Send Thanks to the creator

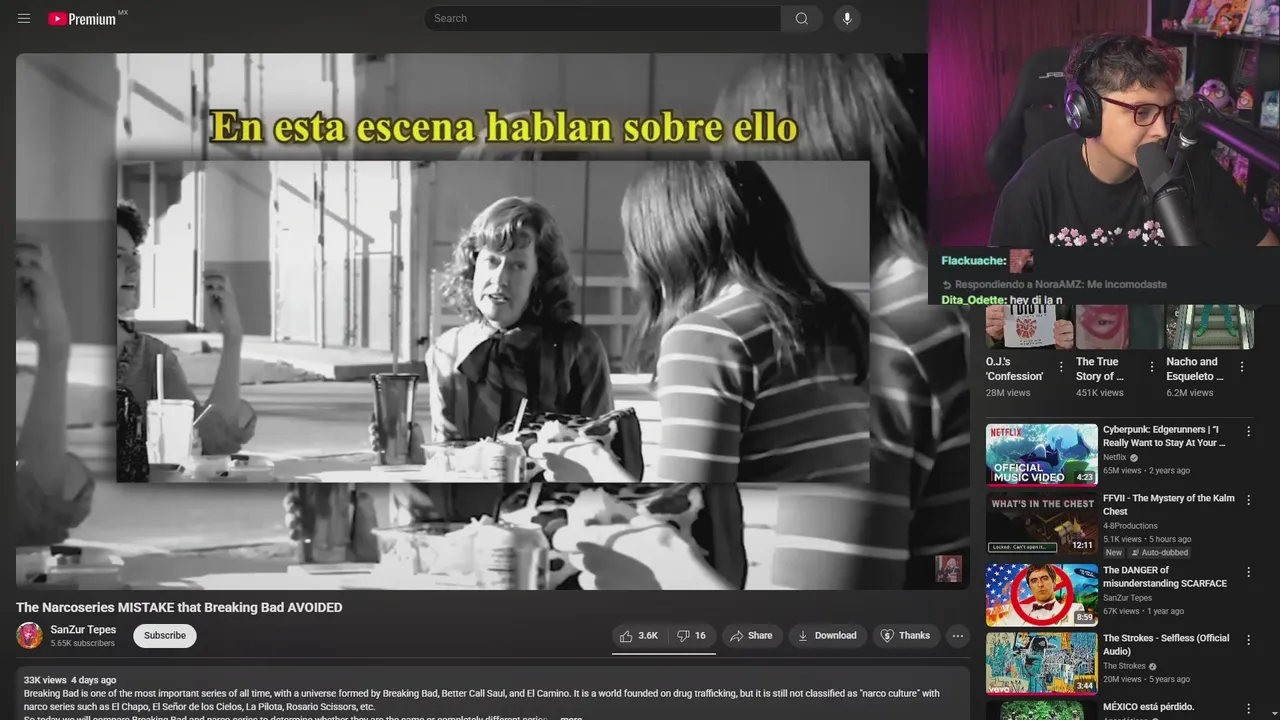[905, 636]
